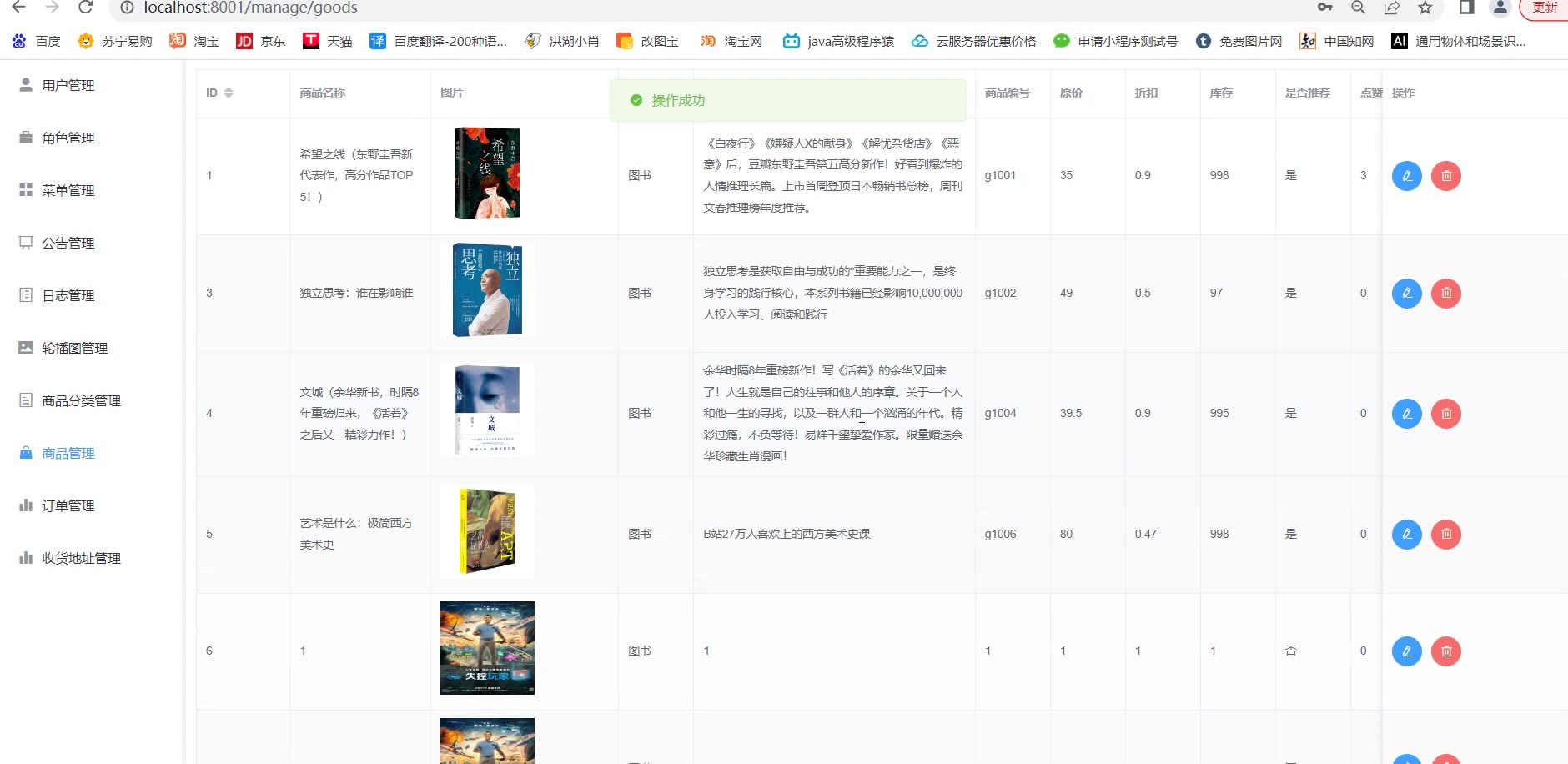Open 百度 bookmark
Screen dimensions: 1568x764
[36, 41]
